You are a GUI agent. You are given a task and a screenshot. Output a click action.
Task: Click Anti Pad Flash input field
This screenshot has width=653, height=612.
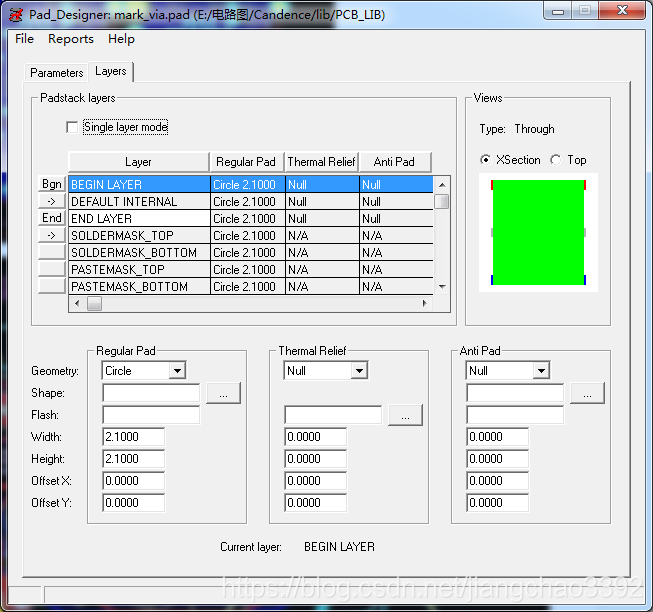(x=515, y=415)
